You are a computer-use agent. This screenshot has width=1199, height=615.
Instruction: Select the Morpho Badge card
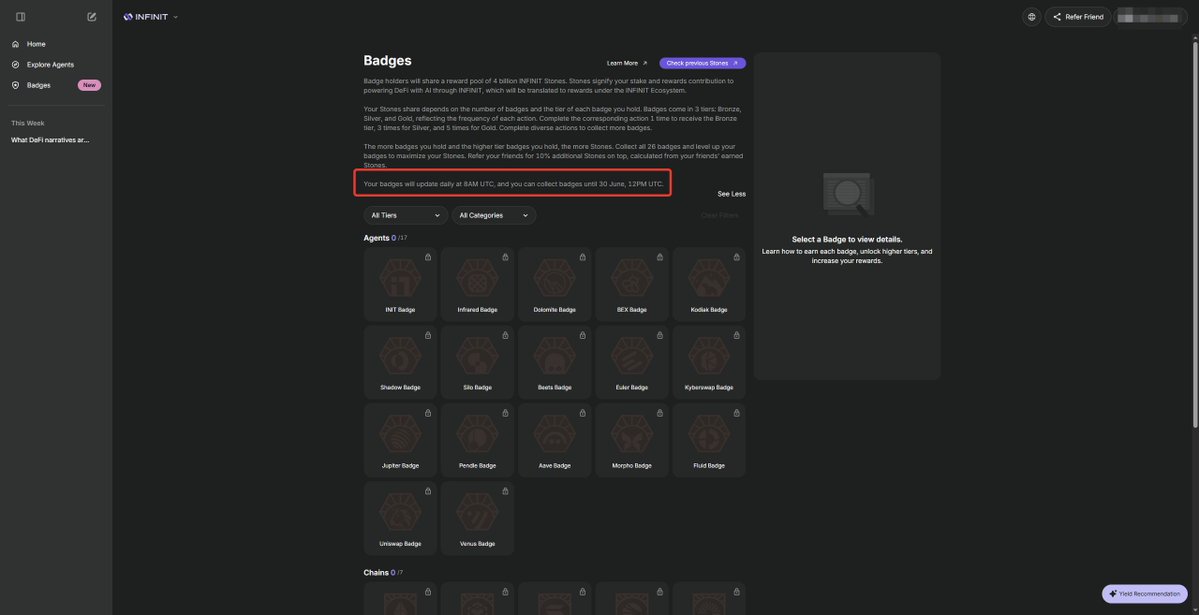coord(632,440)
